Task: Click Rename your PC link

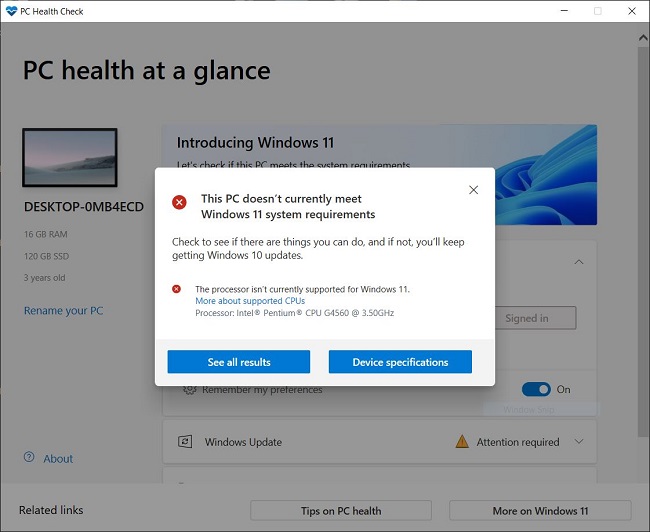Action: (x=63, y=311)
